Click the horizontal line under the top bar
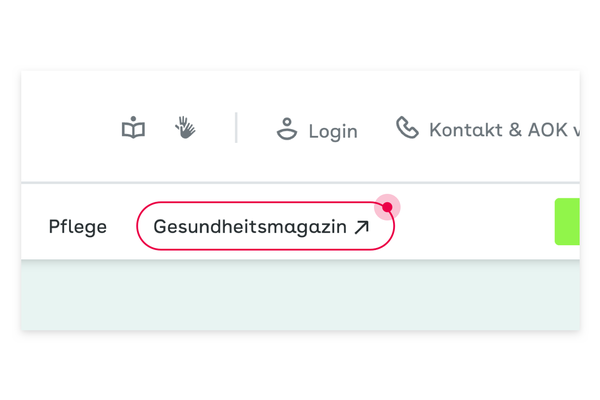 tap(300, 183)
